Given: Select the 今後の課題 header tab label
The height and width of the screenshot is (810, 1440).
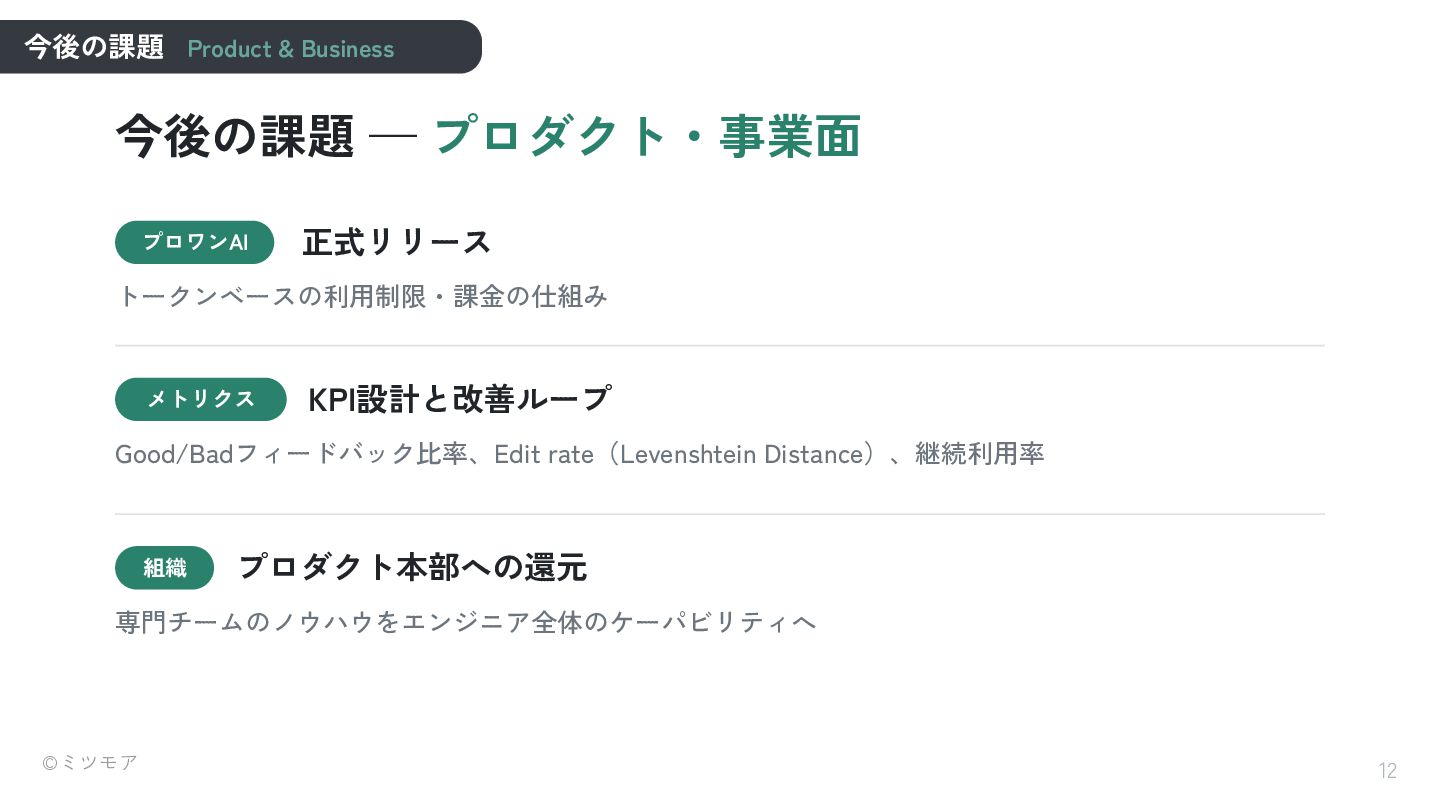Looking at the screenshot, I should point(94,47).
